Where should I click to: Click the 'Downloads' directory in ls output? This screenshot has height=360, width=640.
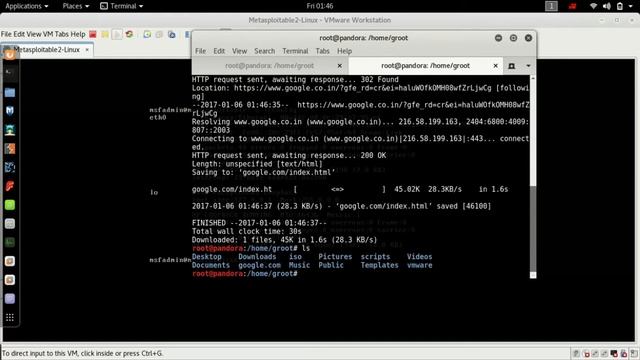(x=257, y=257)
